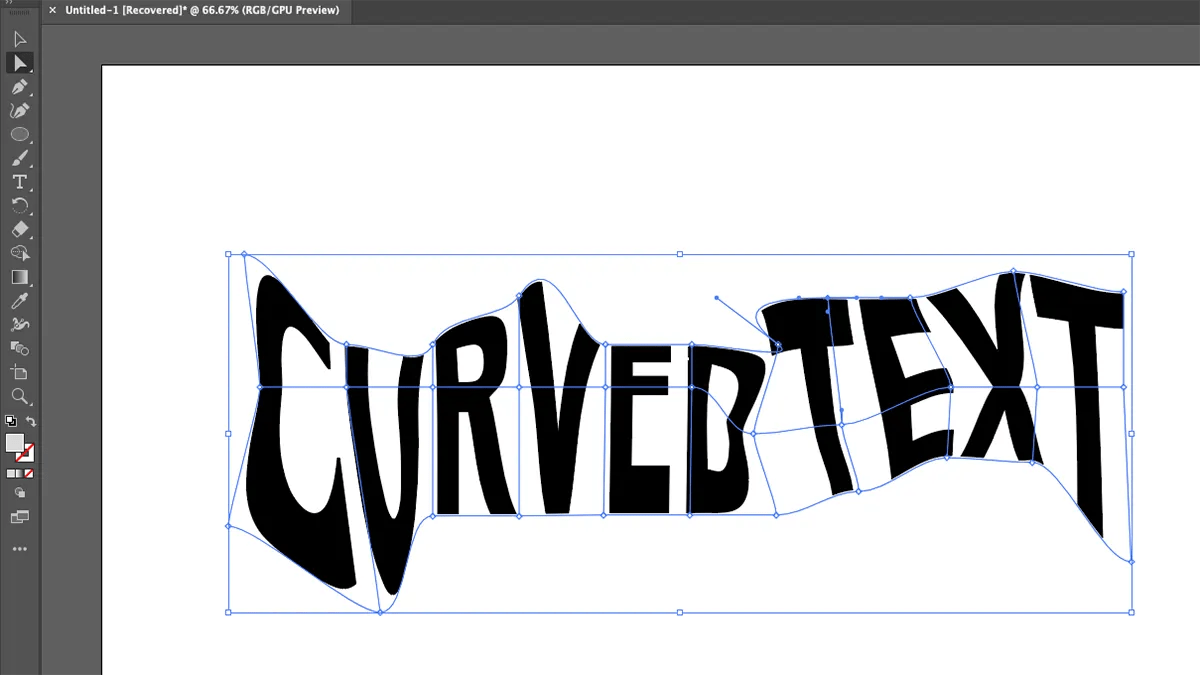
Task: Activate the Pen tool
Action: [x=20, y=86]
